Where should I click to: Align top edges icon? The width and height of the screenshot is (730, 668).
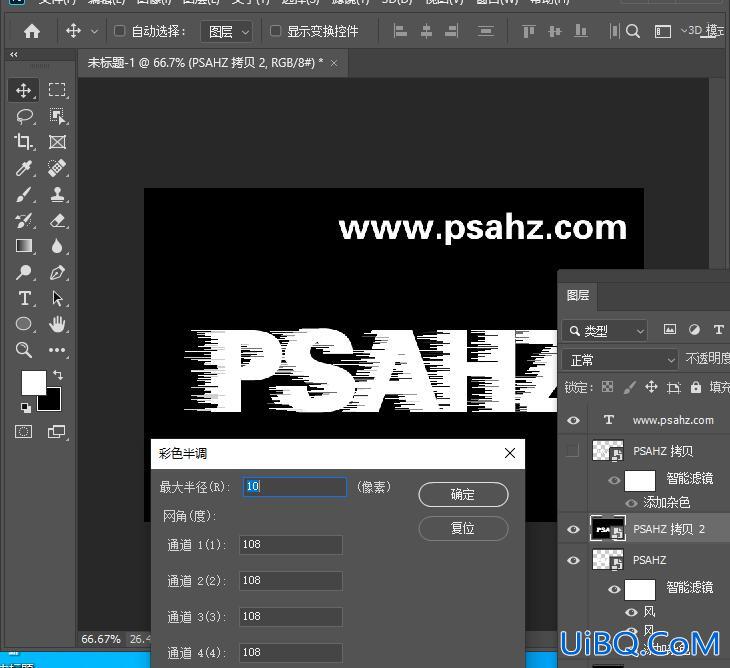528,31
